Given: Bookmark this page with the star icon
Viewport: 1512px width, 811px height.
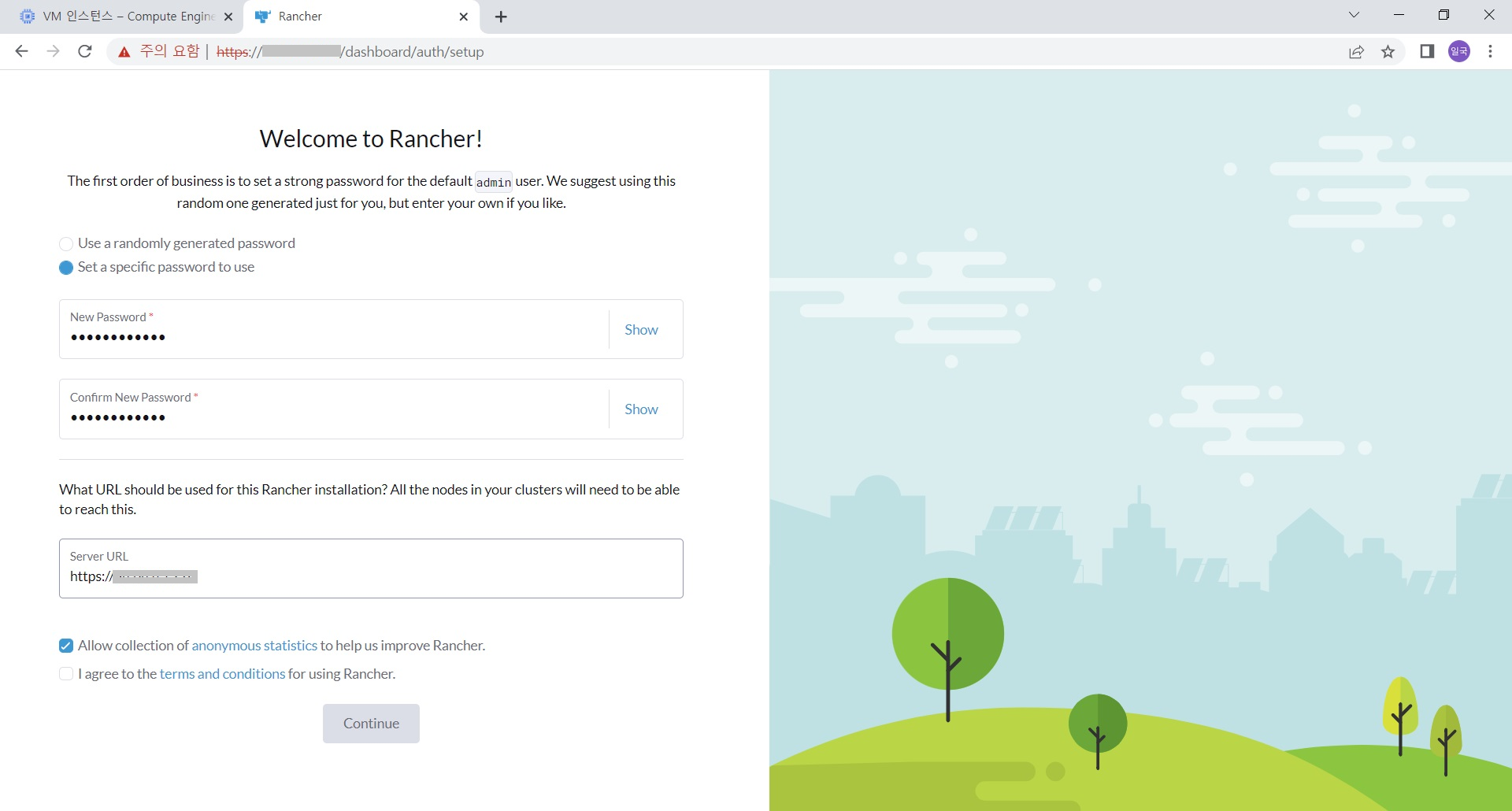Looking at the screenshot, I should tap(1388, 52).
